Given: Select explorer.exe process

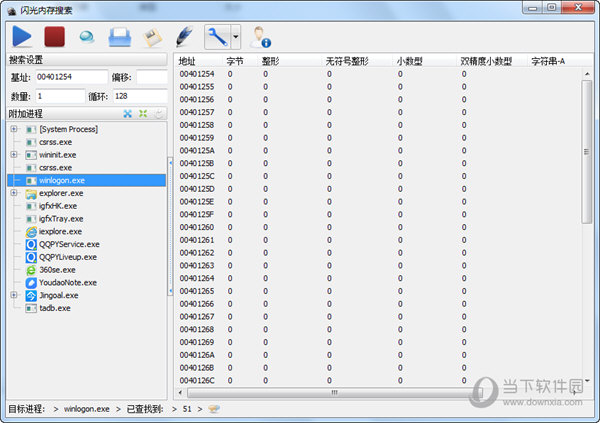Looking at the screenshot, I should 61,193.
